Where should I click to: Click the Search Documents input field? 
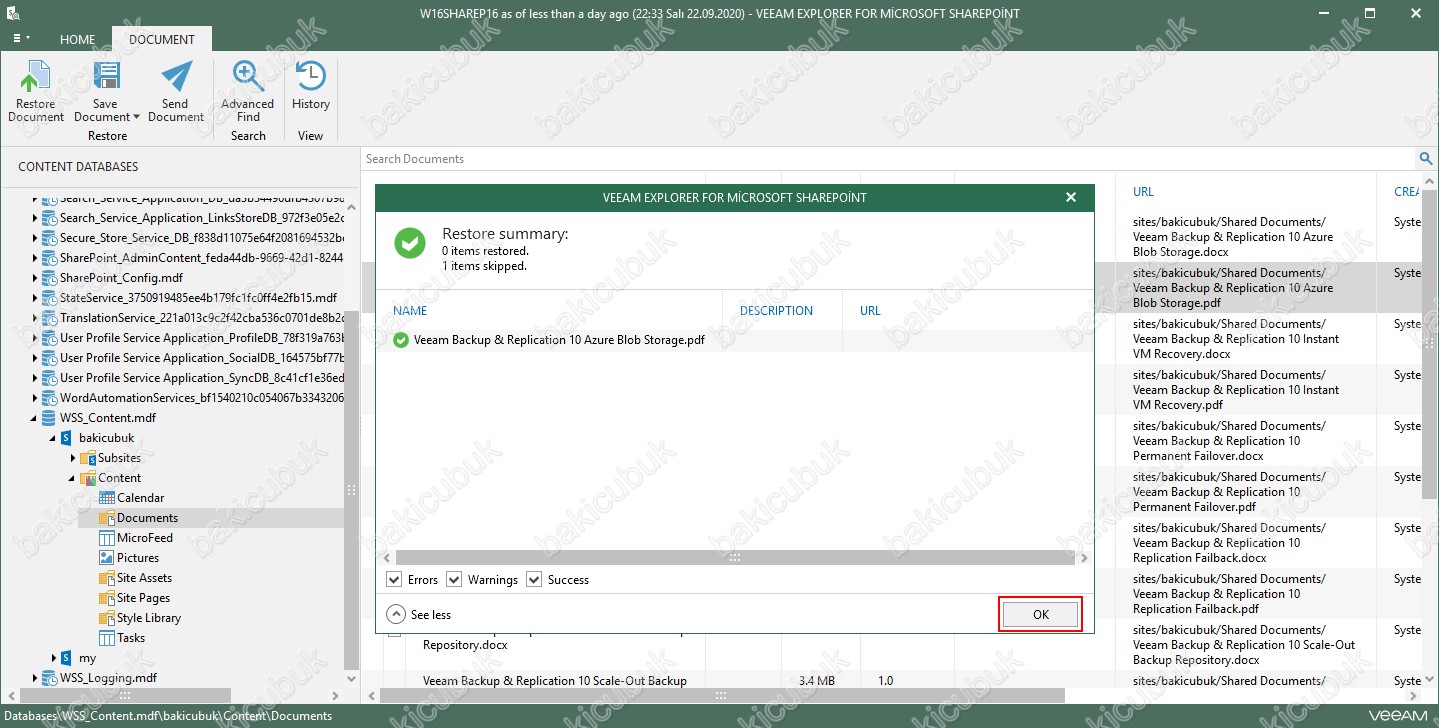click(888, 159)
